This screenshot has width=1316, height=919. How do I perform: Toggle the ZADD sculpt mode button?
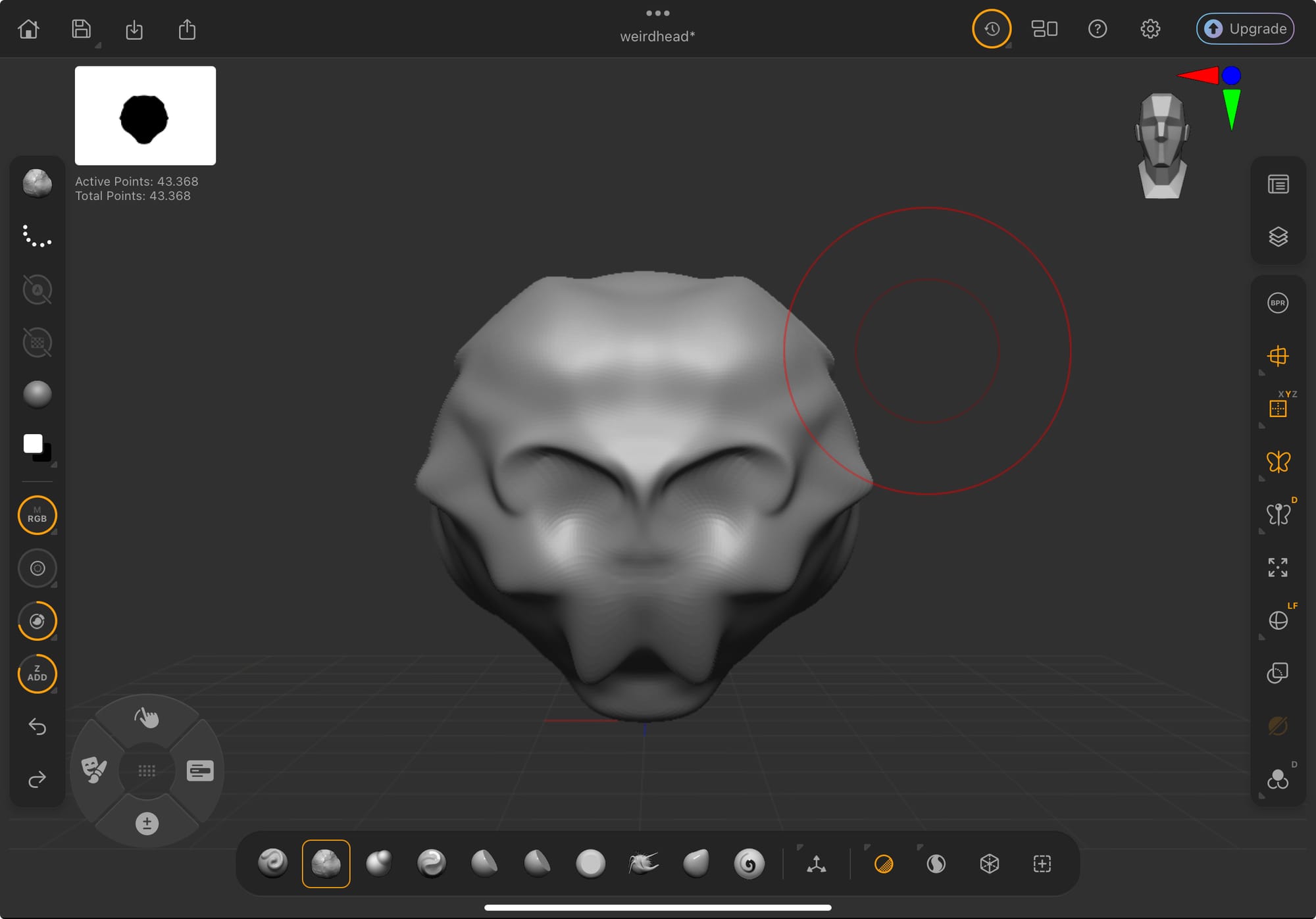pos(38,673)
